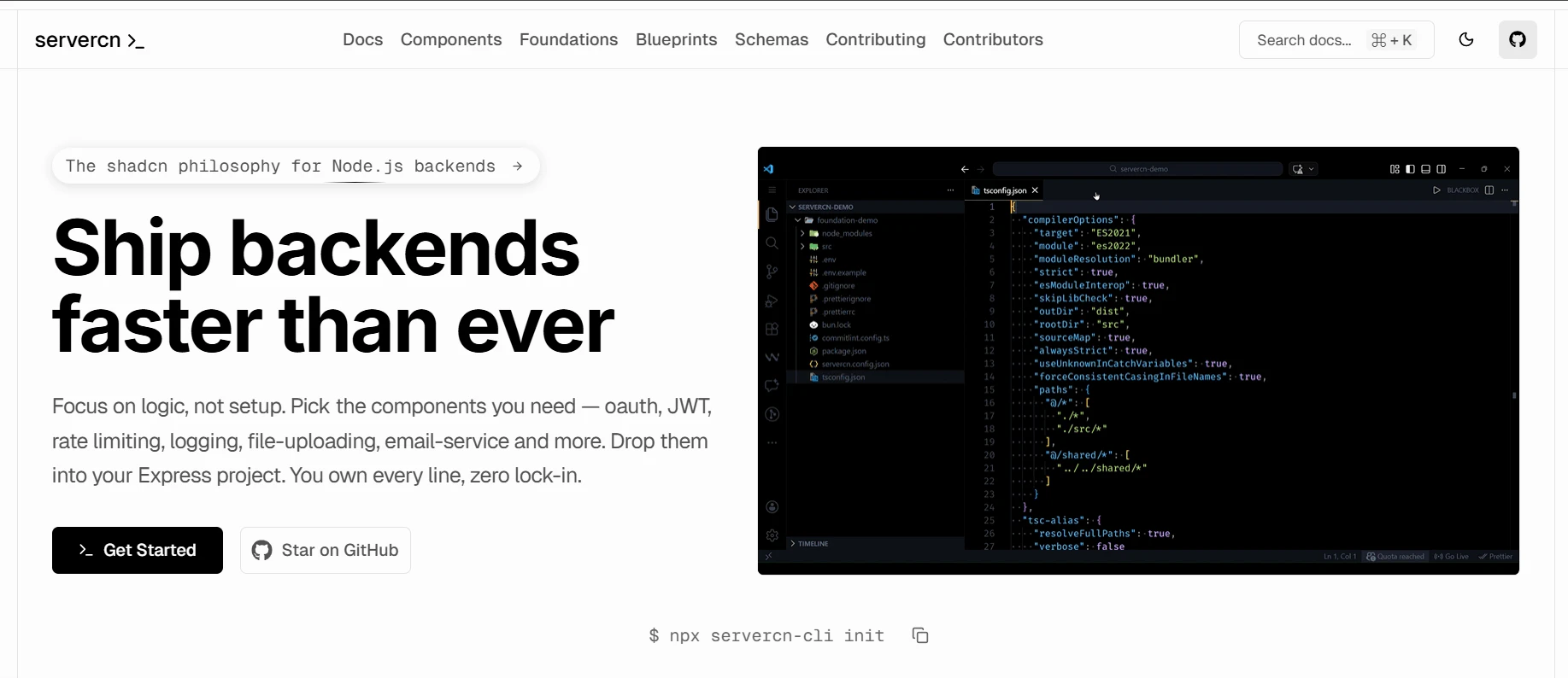Open Run and Debug in VS Code activity bar
Image resolution: width=1568 pixels, height=678 pixels.
[772, 301]
